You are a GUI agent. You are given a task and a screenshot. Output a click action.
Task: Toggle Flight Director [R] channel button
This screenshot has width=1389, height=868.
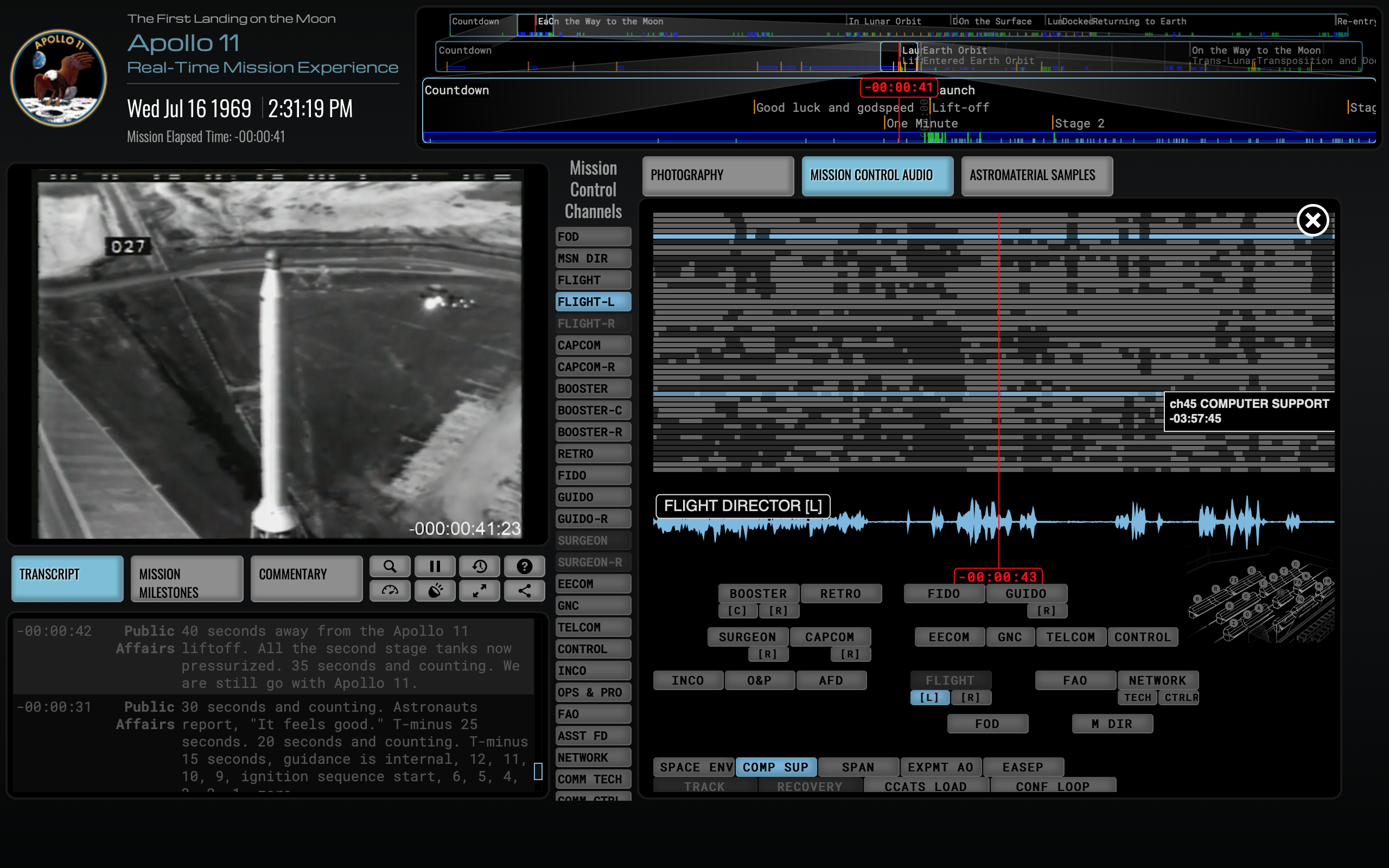(x=970, y=698)
